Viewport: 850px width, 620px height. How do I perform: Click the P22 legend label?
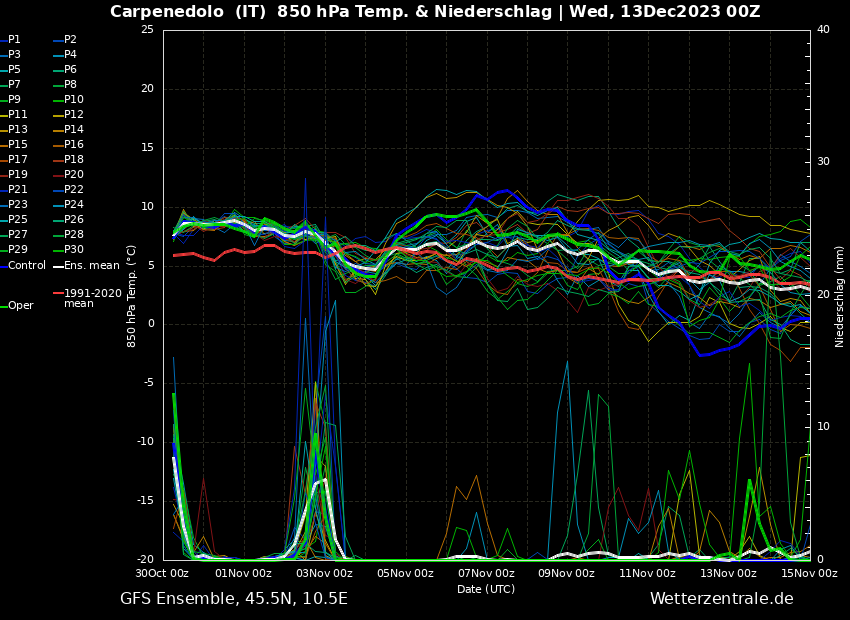coord(74,190)
